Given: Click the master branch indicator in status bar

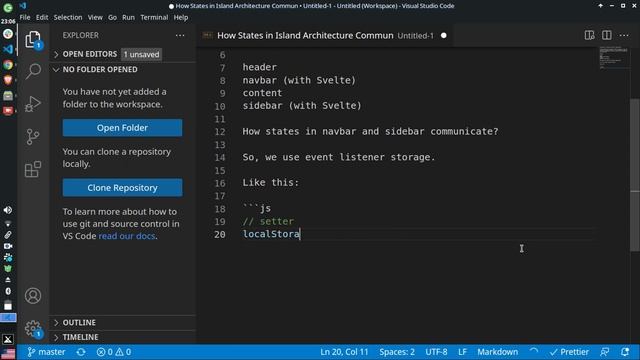Looking at the screenshot, I should [x=46, y=352].
